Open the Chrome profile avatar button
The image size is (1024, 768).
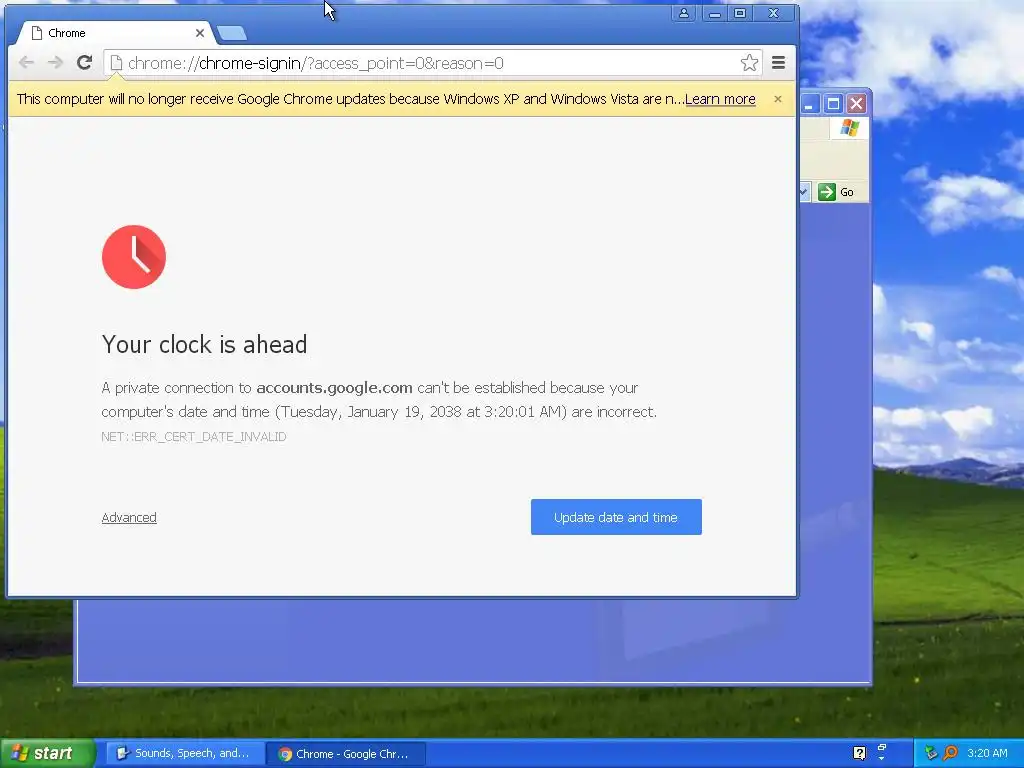684,13
